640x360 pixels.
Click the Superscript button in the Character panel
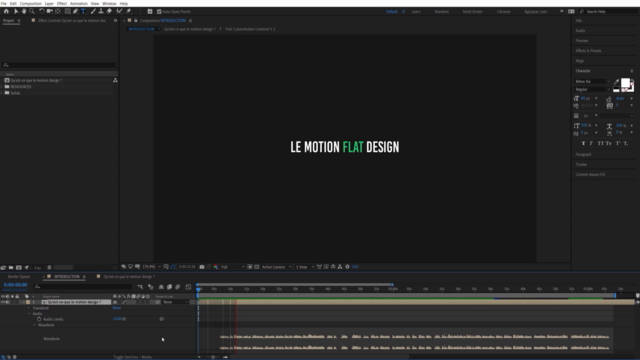coord(618,143)
